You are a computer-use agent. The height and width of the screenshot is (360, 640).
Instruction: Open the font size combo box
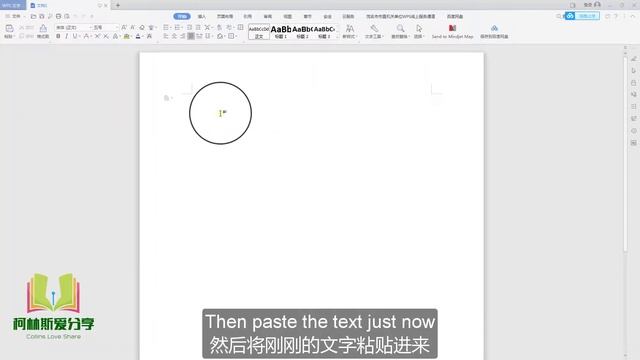coord(105,27)
